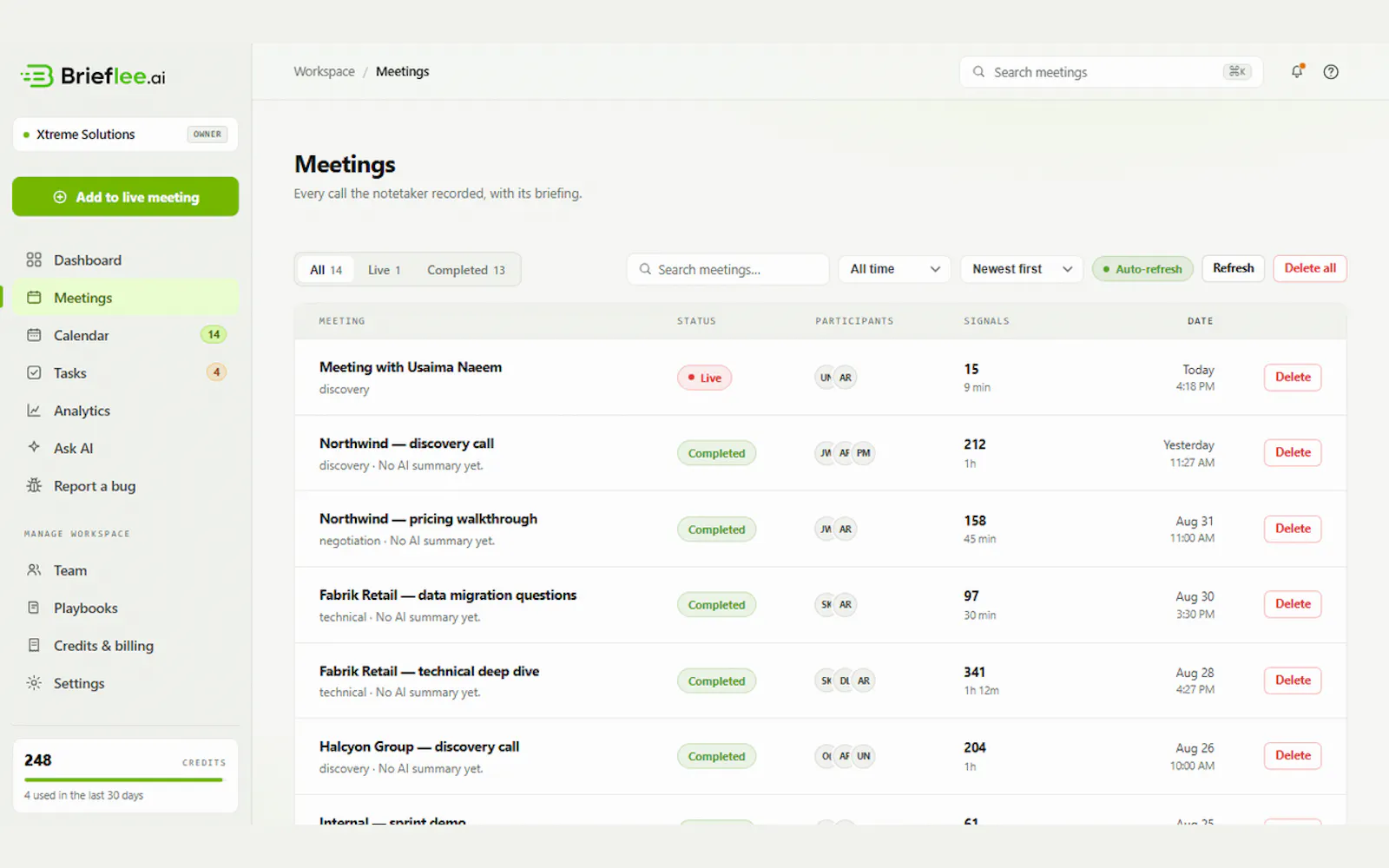
Task: Click the Brieflee.ai logo
Action: [x=93, y=76]
